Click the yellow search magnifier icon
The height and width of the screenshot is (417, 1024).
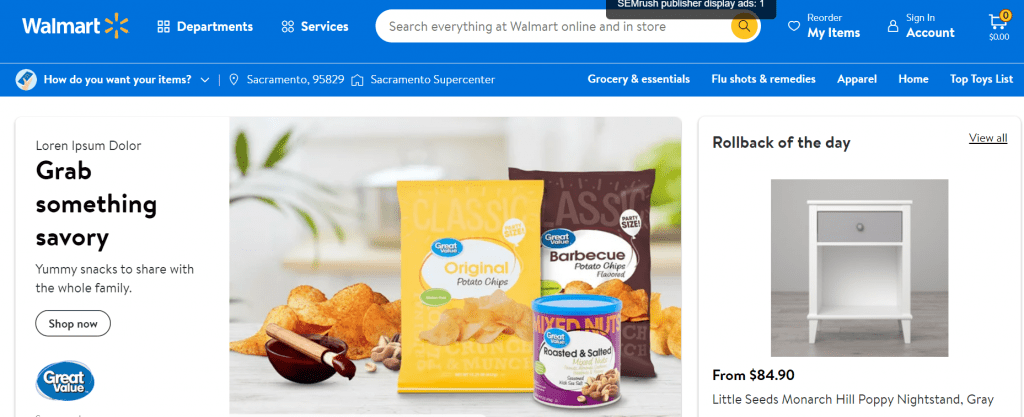coord(744,27)
